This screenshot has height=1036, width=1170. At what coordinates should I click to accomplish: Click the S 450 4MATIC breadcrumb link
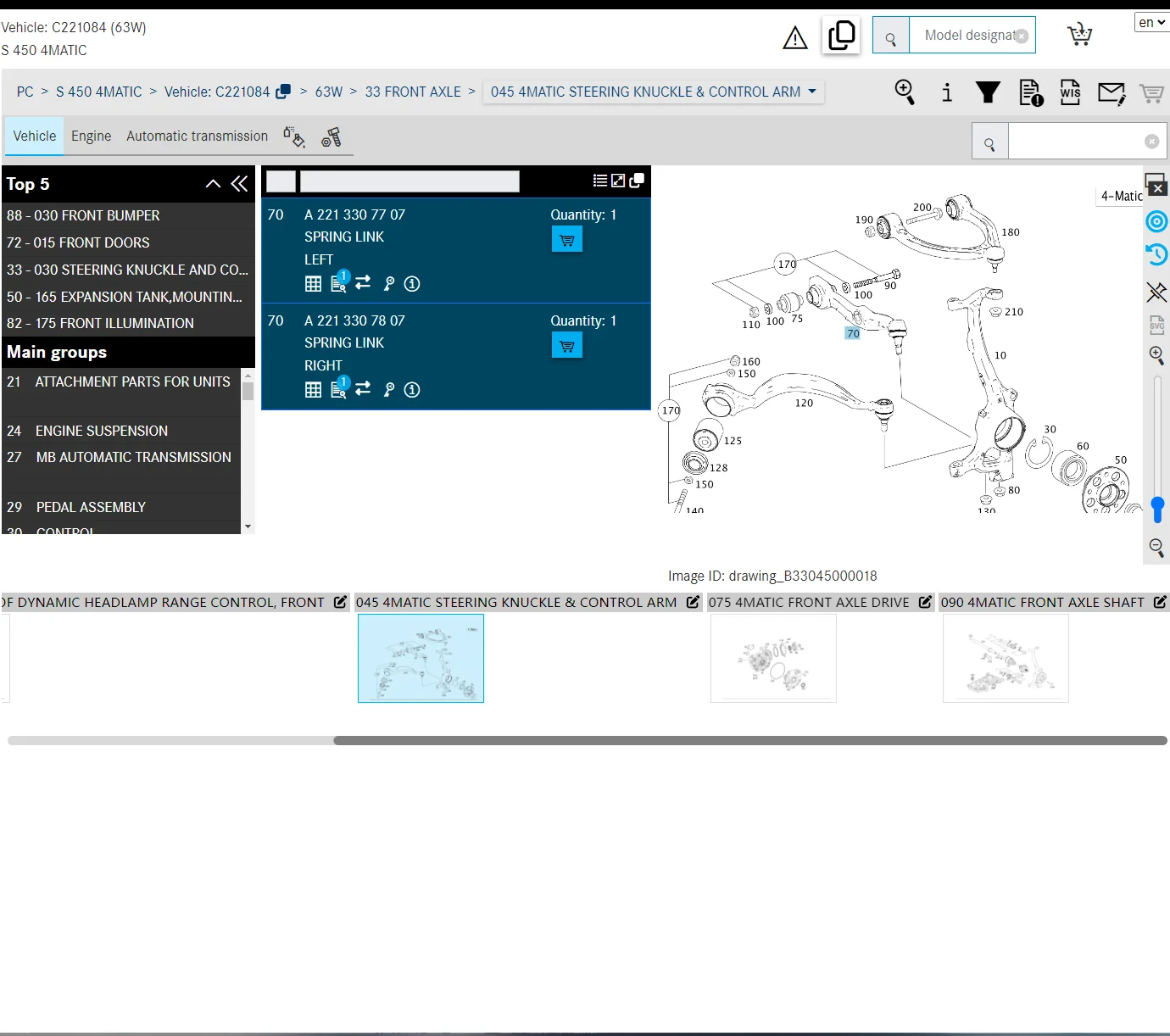(x=99, y=92)
